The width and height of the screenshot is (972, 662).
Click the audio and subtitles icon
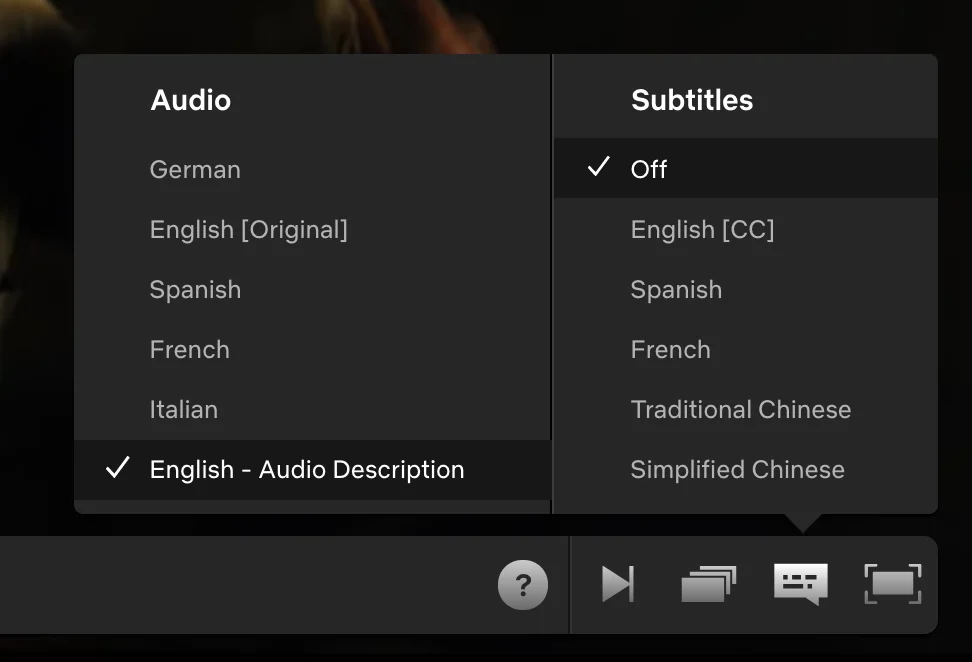pos(800,584)
